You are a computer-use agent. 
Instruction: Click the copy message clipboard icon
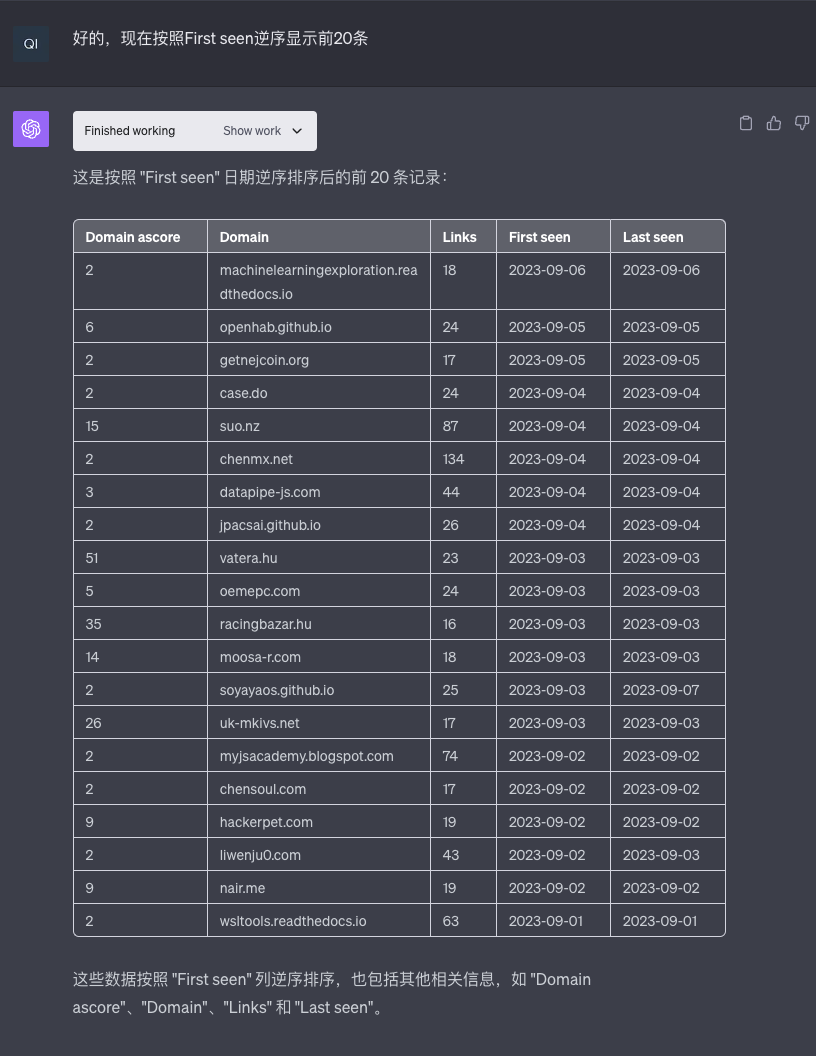(745, 123)
